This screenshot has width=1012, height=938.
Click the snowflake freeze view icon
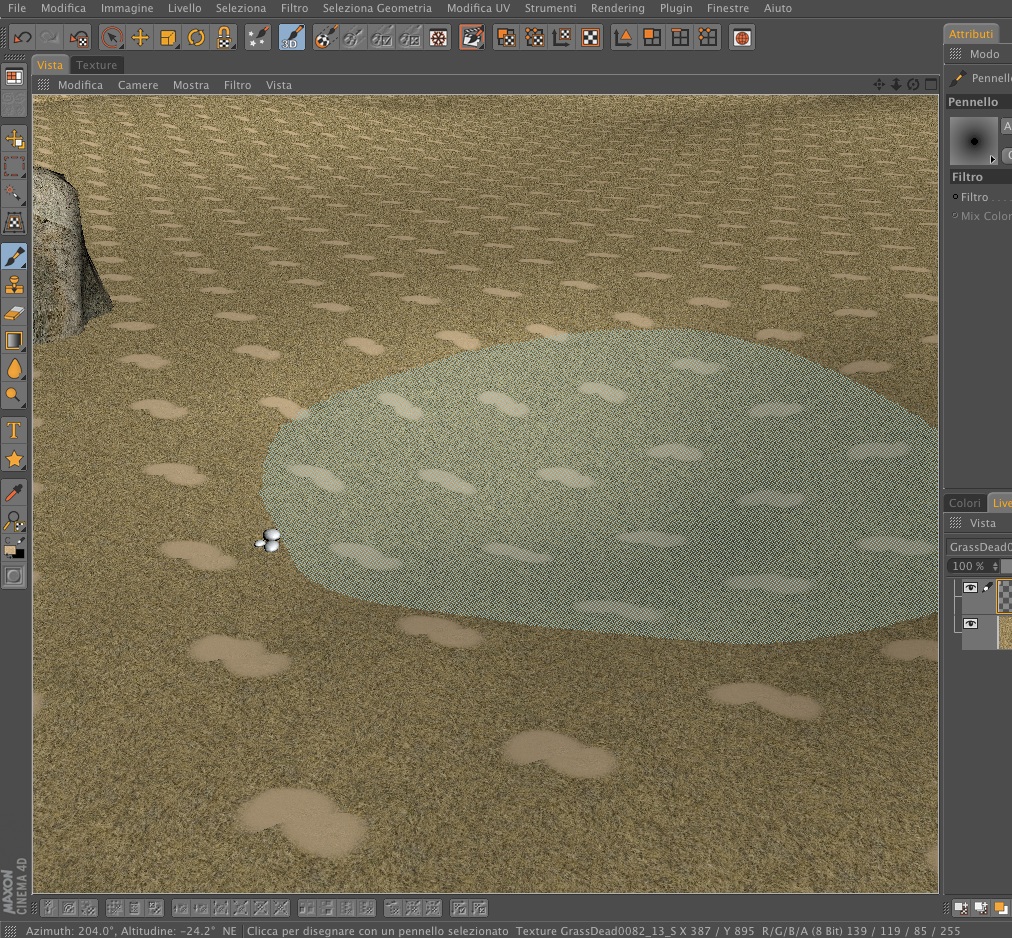pos(438,37)
